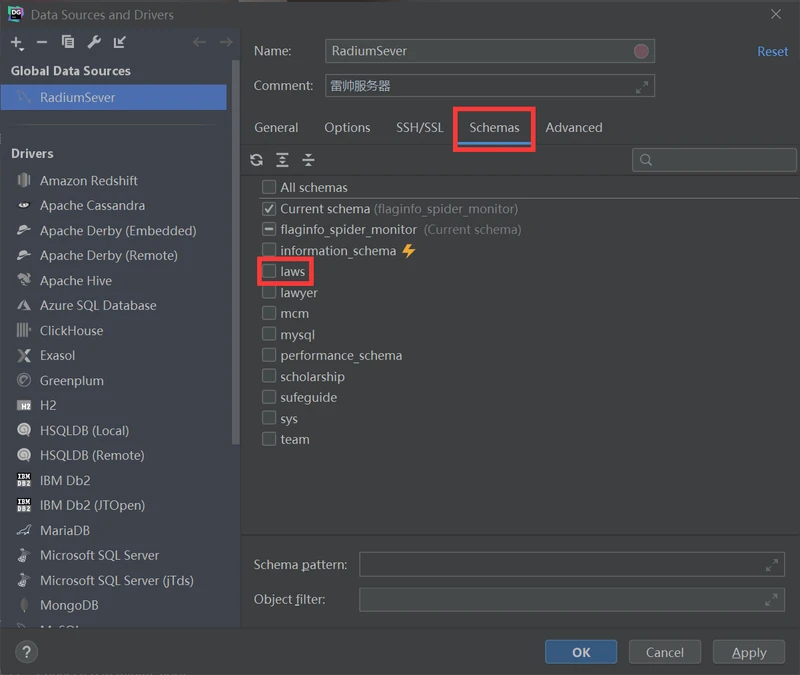Click the OK button
Image resolution: width=800 pixels, height=675 pixels.
coord(581,652)
